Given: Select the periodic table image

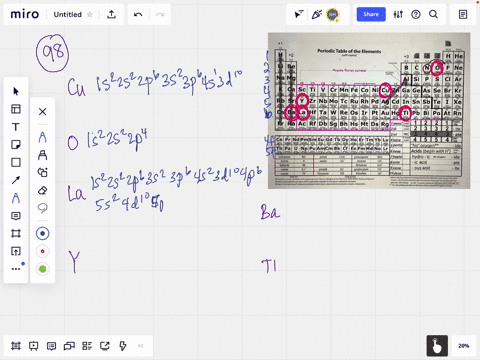Looking at the screenshot, I should pos(369,111).
